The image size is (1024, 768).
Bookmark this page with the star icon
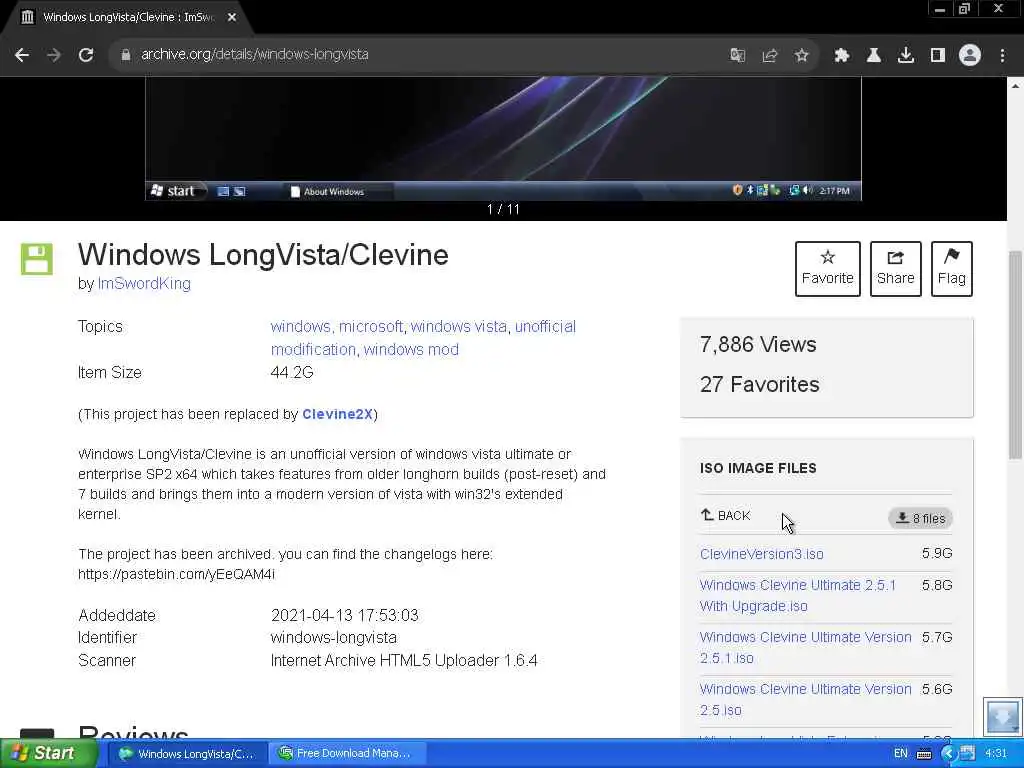pyautogui.click(x=802, y=55)
